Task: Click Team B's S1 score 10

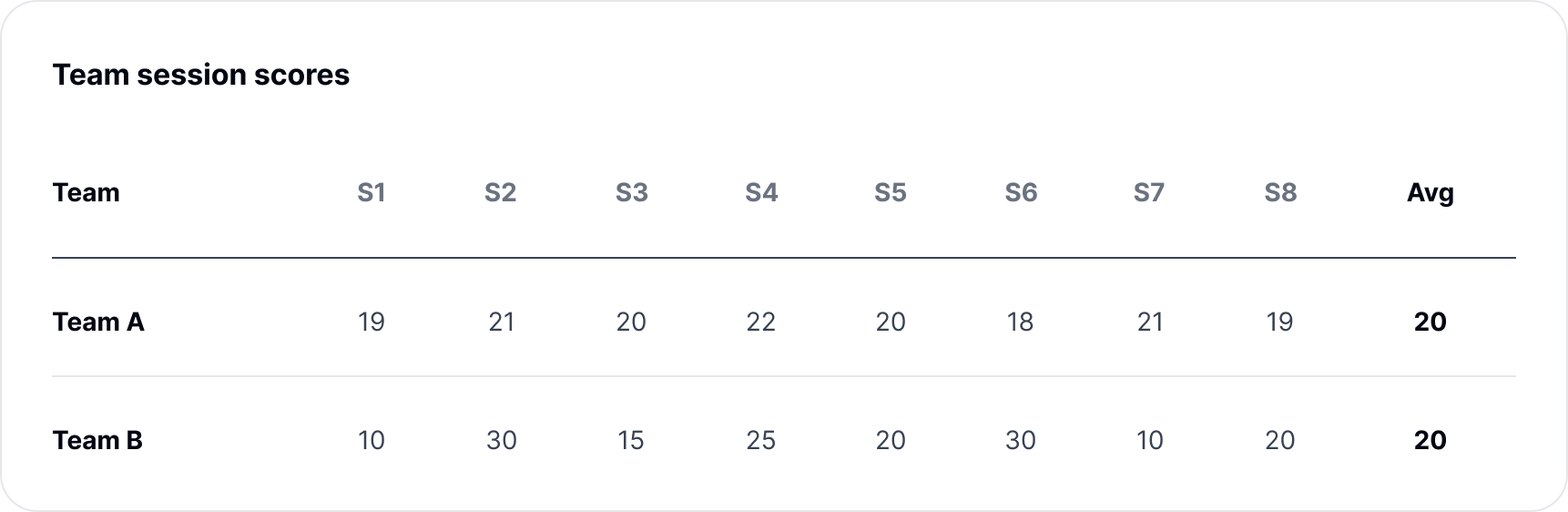Action: [372, 440]
